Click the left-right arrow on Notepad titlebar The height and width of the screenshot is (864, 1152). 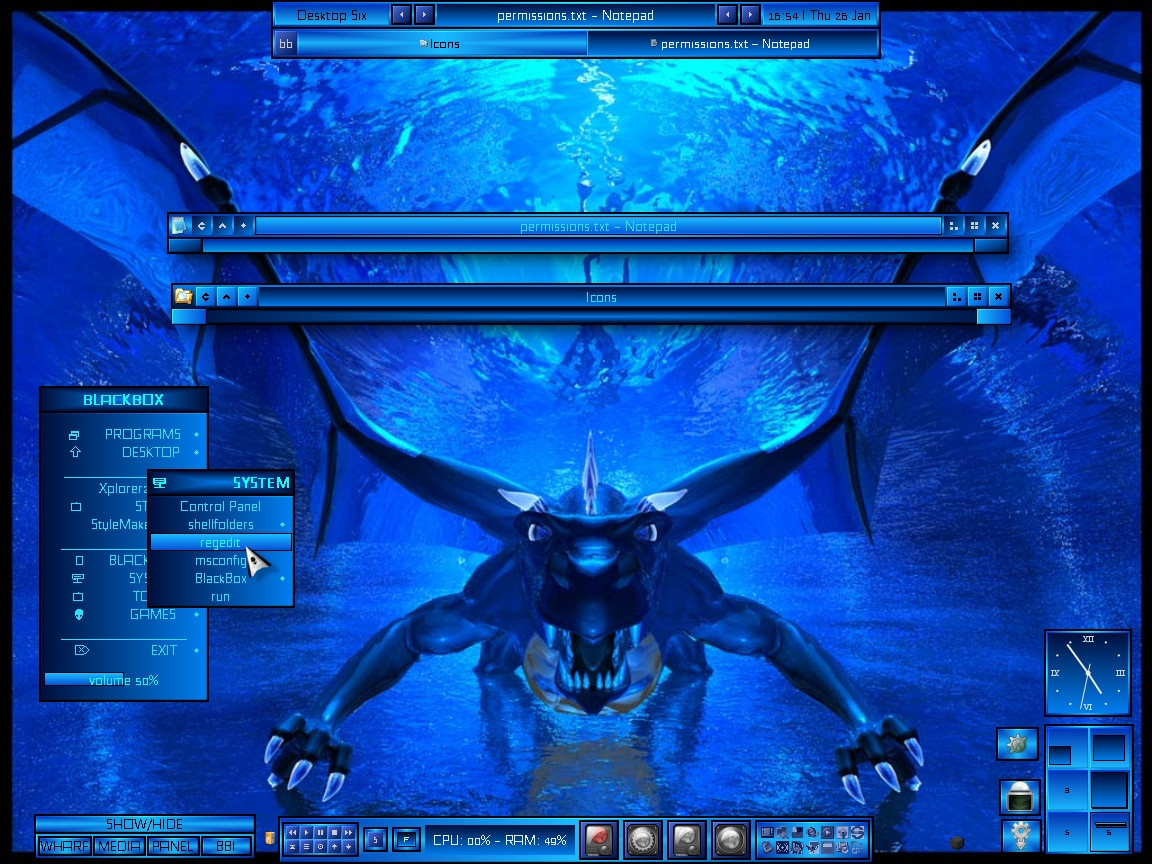click(201, 226)
